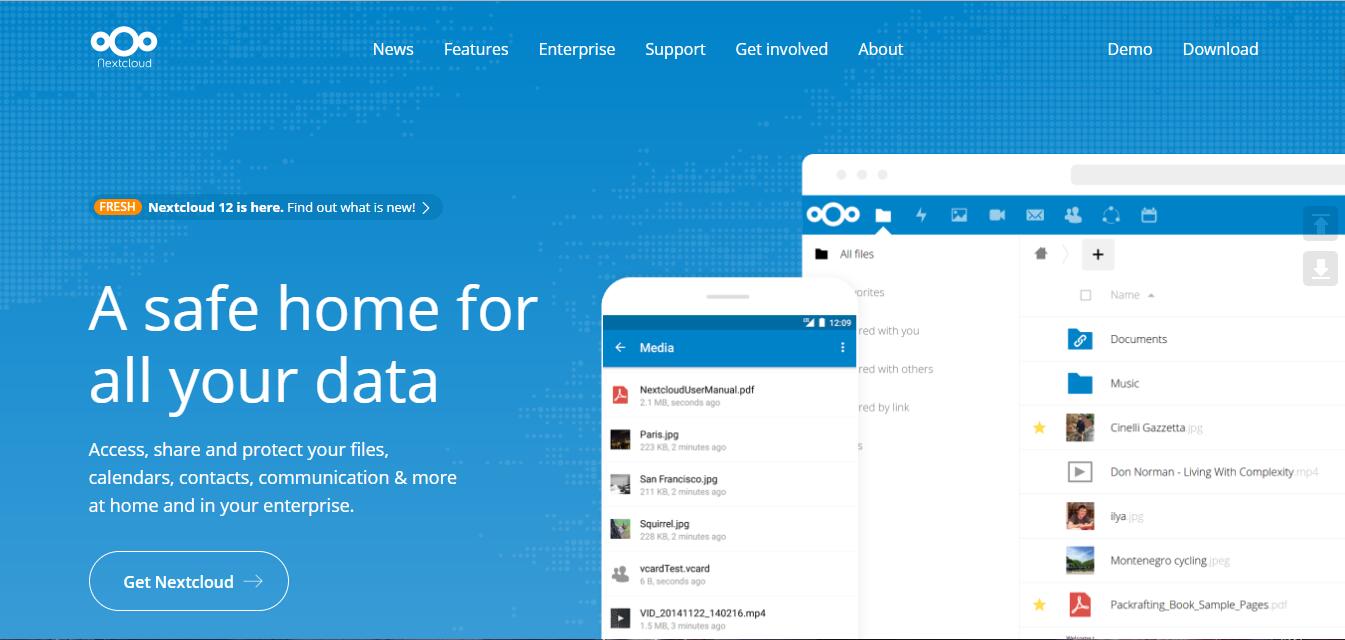
Task: Click the Montenegro cycling thumbnail
Action: [x=1079, y=560]
